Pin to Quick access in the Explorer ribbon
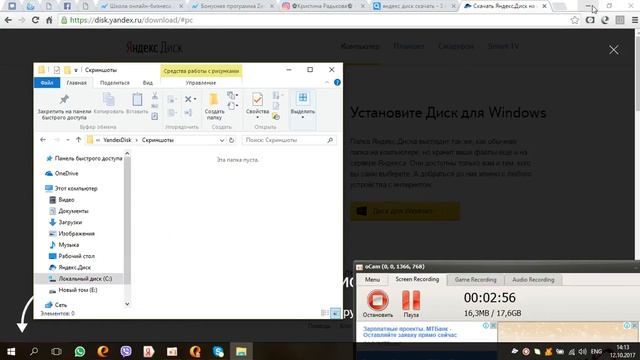640x360 pixels. 64,107
